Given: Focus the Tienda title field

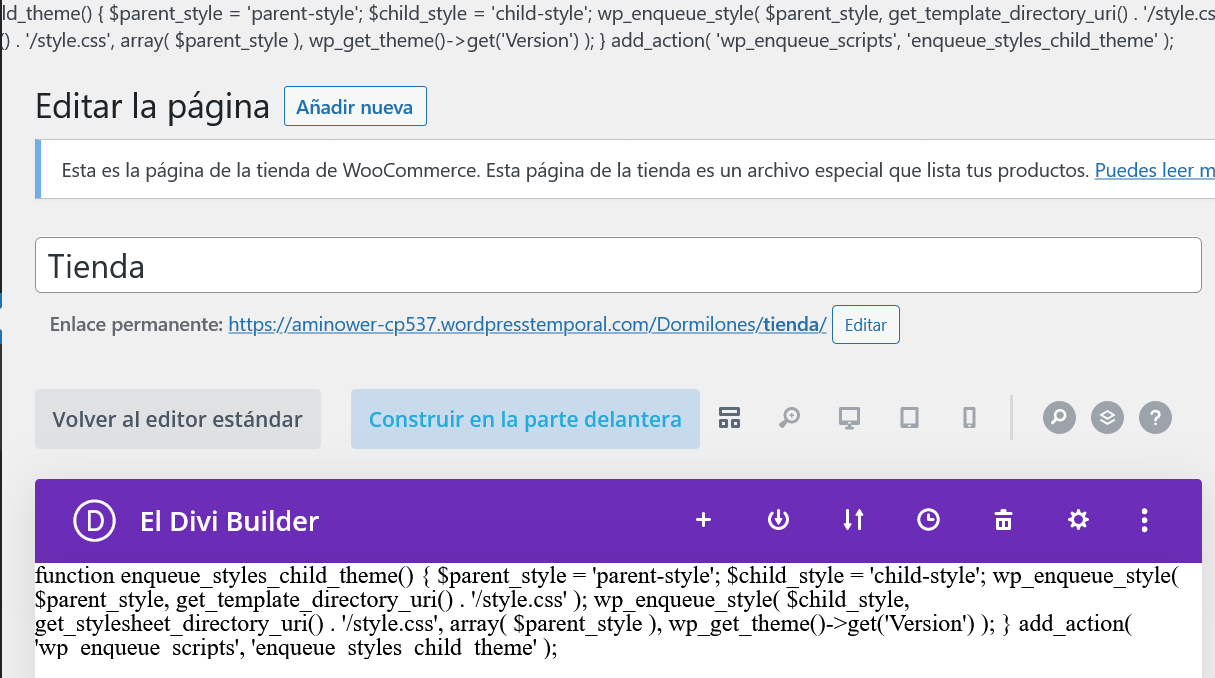Looking at the screenshot, I should tap(618, 265).
